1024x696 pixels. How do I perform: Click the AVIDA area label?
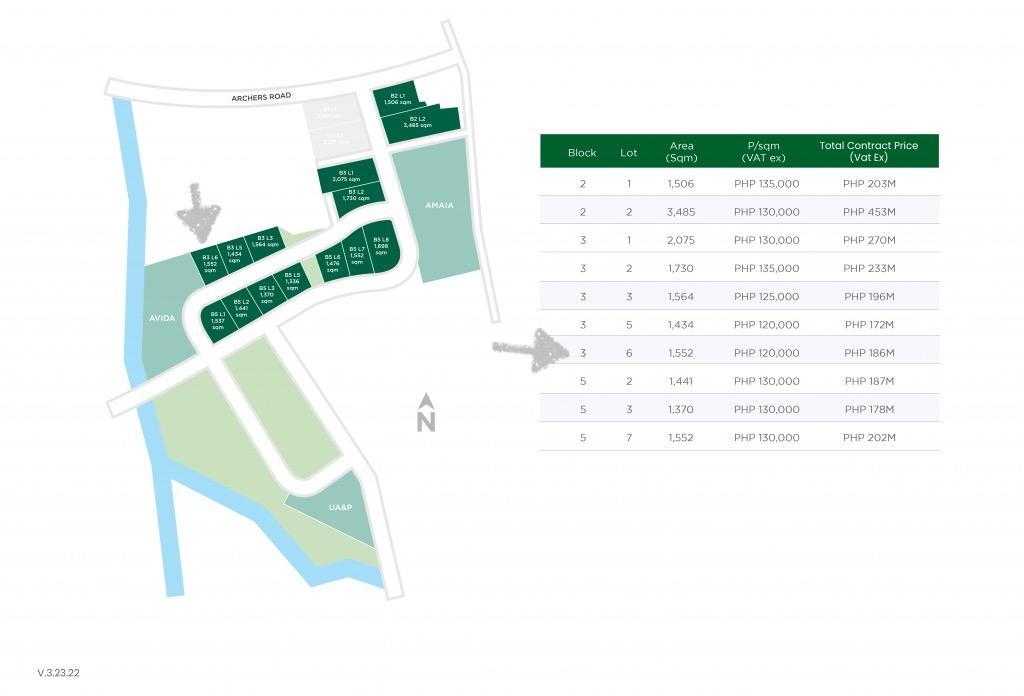pyautogui.click(x=160, y=318)
